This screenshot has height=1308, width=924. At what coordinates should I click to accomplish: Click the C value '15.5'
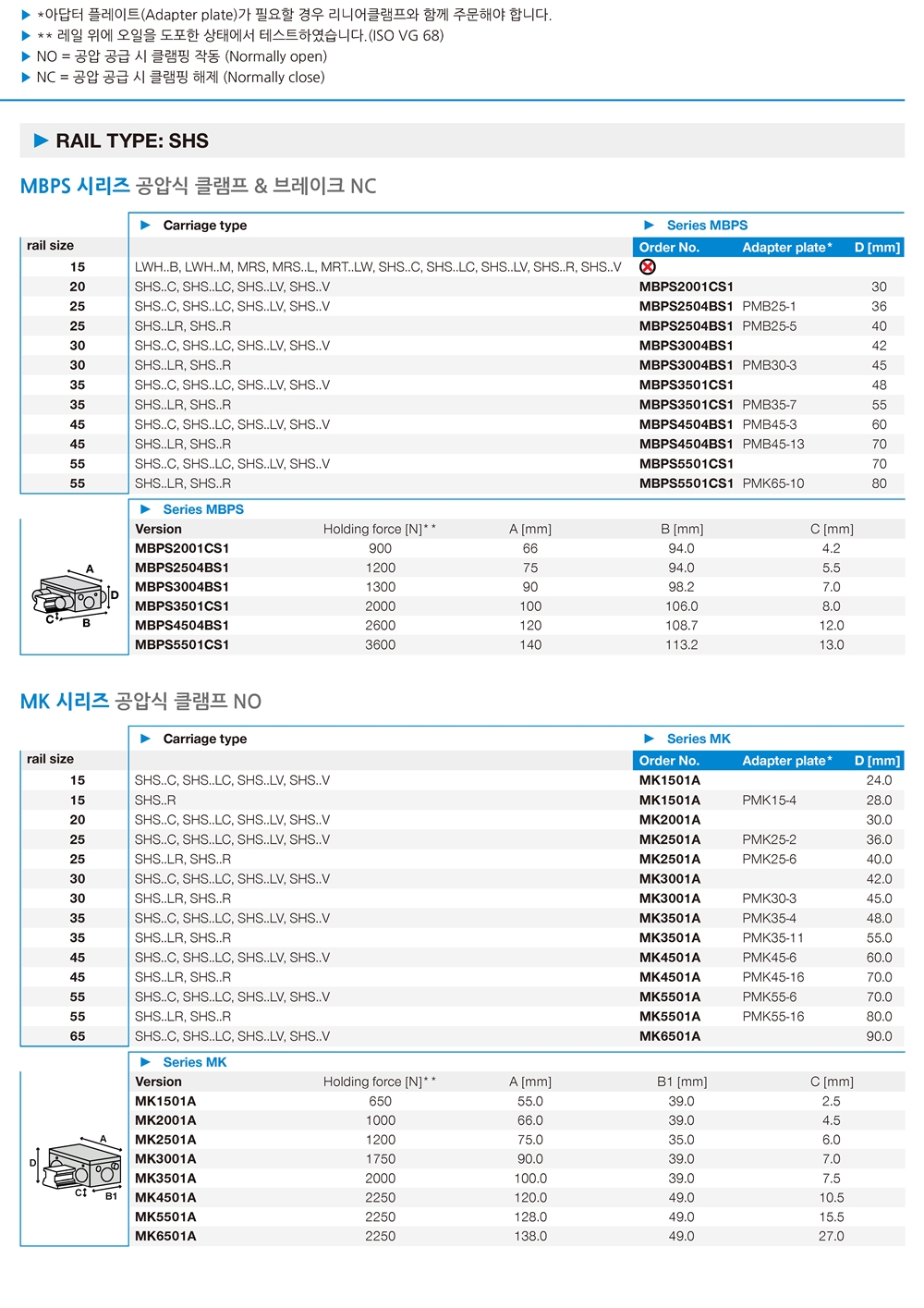[832, 1216]
